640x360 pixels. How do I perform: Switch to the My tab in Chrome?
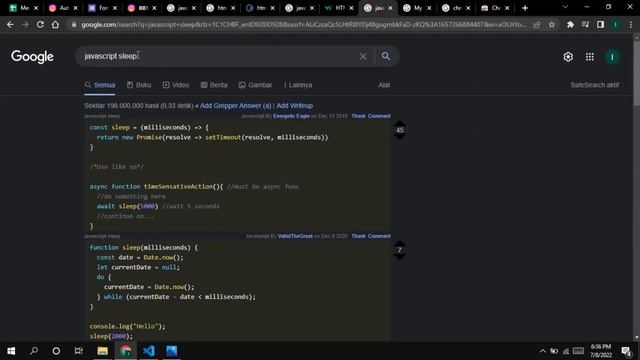[417, 8]
